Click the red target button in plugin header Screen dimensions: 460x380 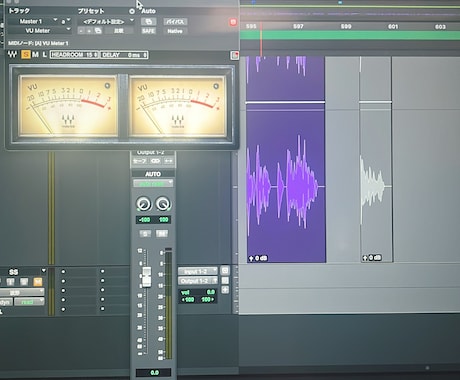click(x=233, y=22)
